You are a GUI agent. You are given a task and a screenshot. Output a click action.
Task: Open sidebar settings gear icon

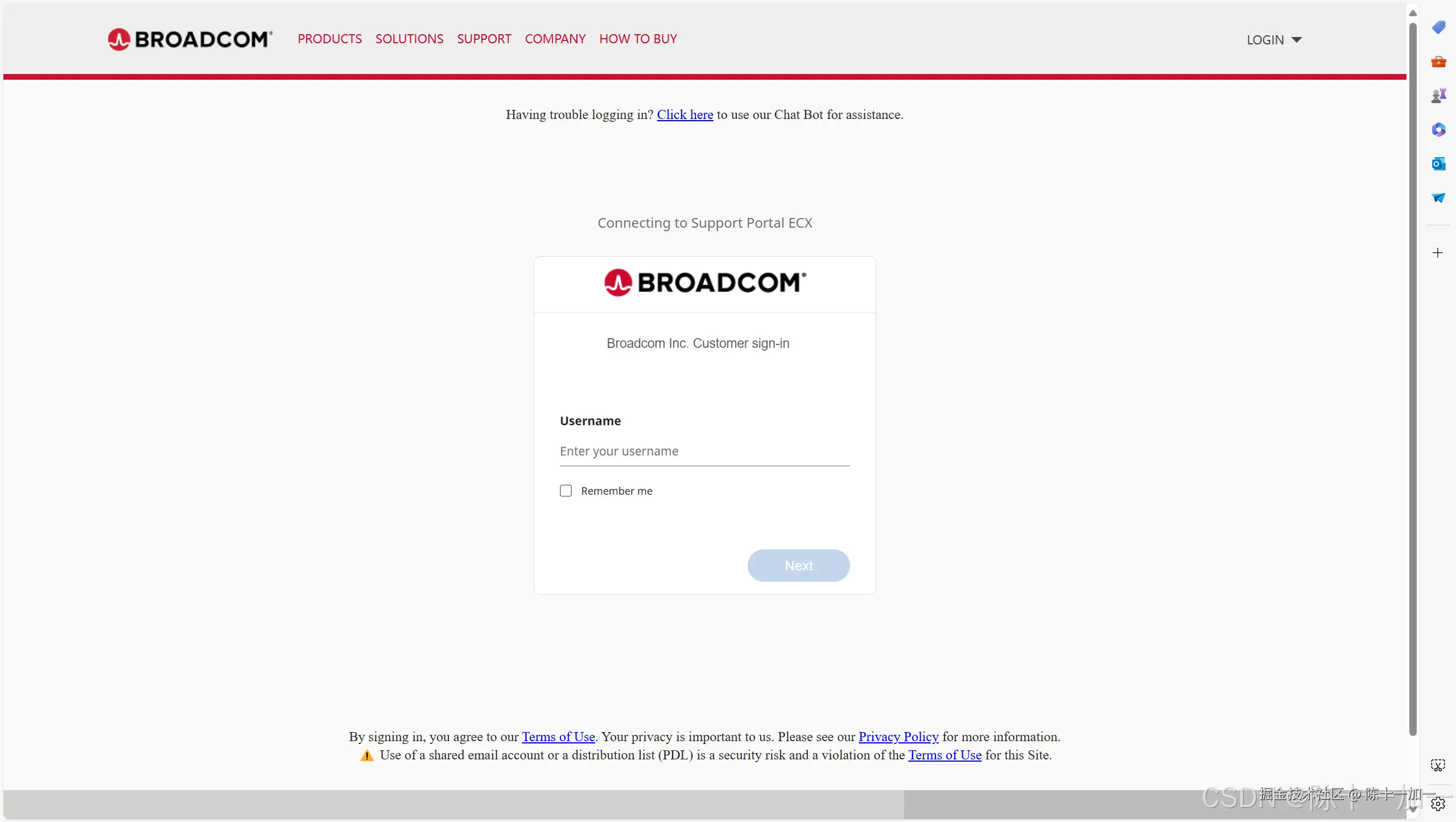coord(1438,804)
